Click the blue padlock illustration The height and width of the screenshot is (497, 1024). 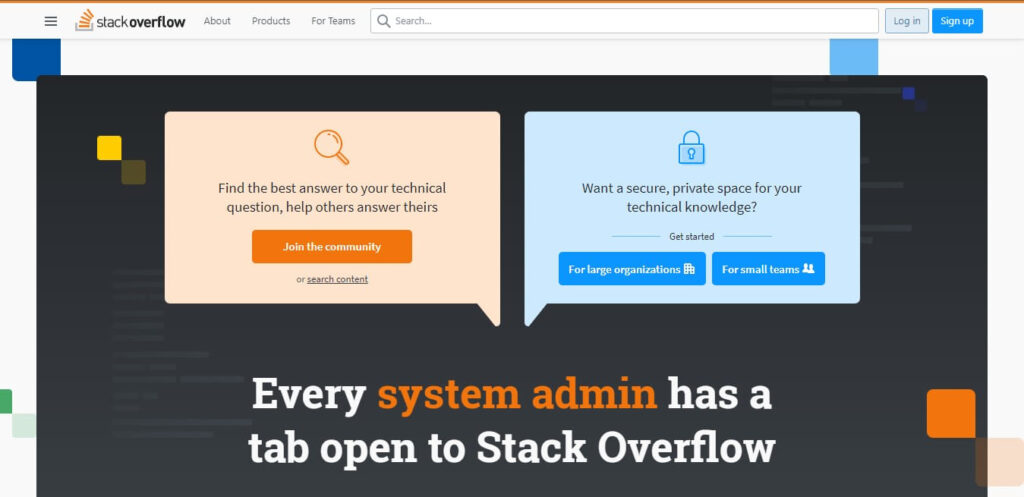click(692, 147)
